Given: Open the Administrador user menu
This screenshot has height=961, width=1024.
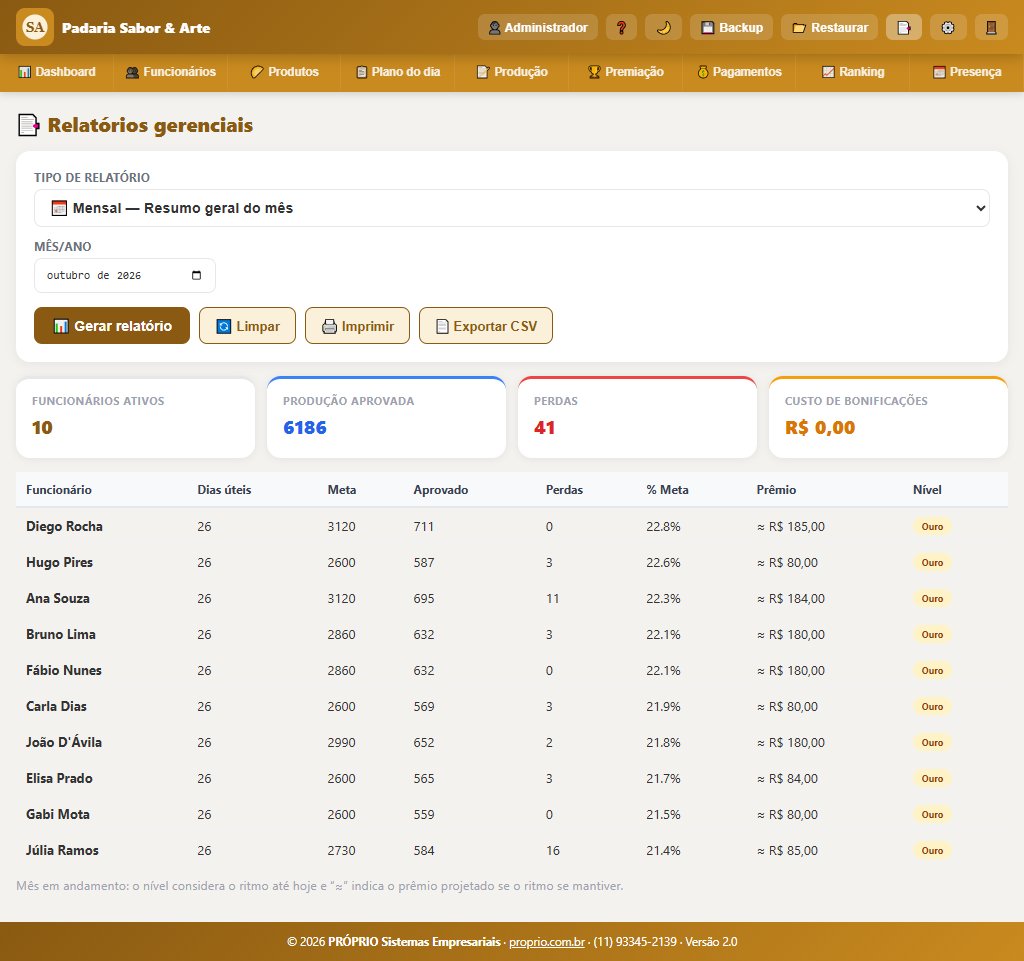Looking at the screenshot, I should tap(537, 27).
